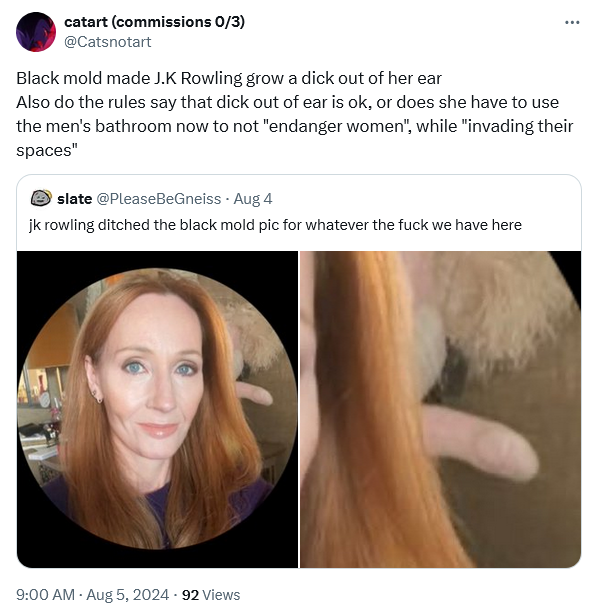Click the Aug 4 quoted tweet date
Screen dimensions: 598x615
[253, 199]
